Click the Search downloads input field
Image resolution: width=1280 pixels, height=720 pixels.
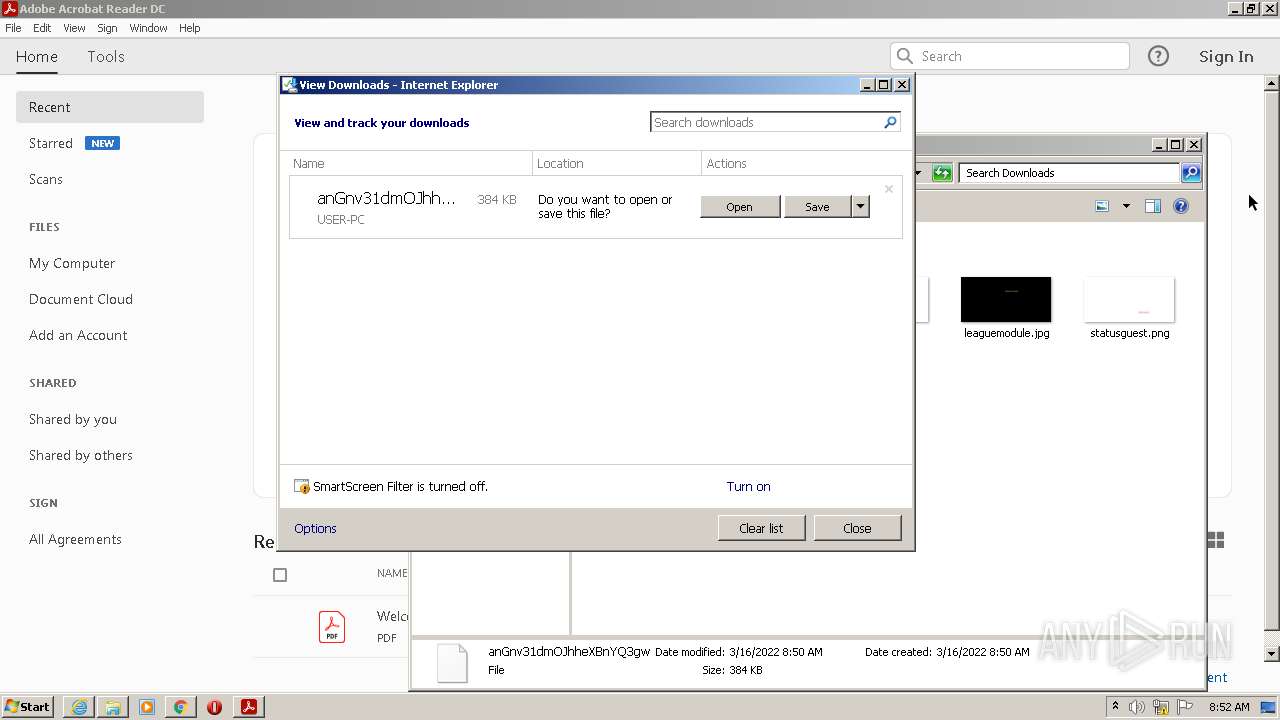766,122
